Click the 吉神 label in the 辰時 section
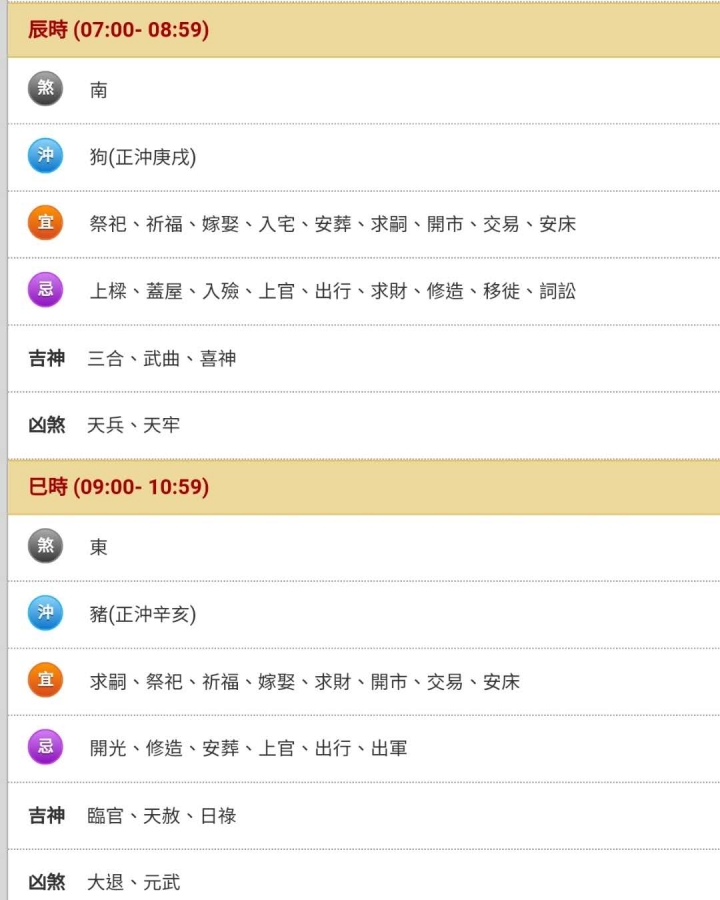The image size is (720, 900). pyautogui.click(x=46, y=358)
